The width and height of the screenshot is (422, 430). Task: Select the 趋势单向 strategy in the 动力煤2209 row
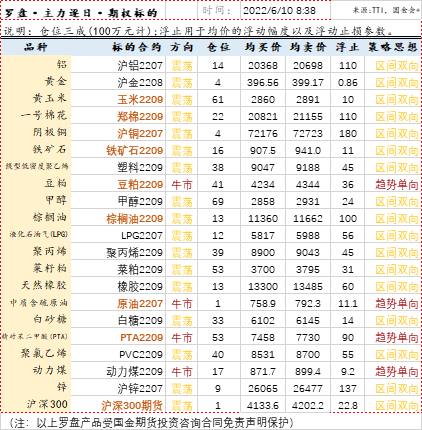[397, 372]
